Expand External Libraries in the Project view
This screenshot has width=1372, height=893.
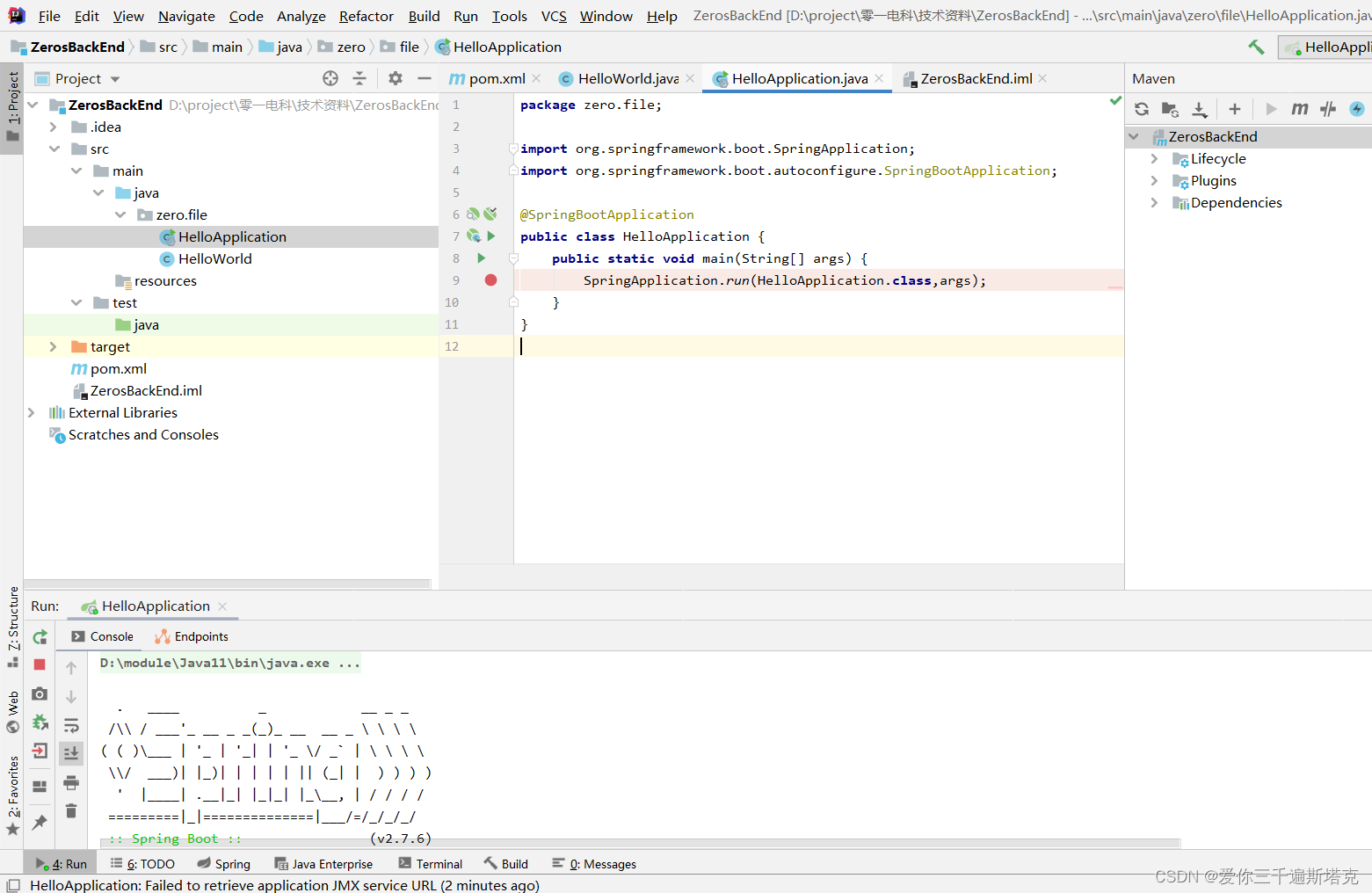click(32, 412)
